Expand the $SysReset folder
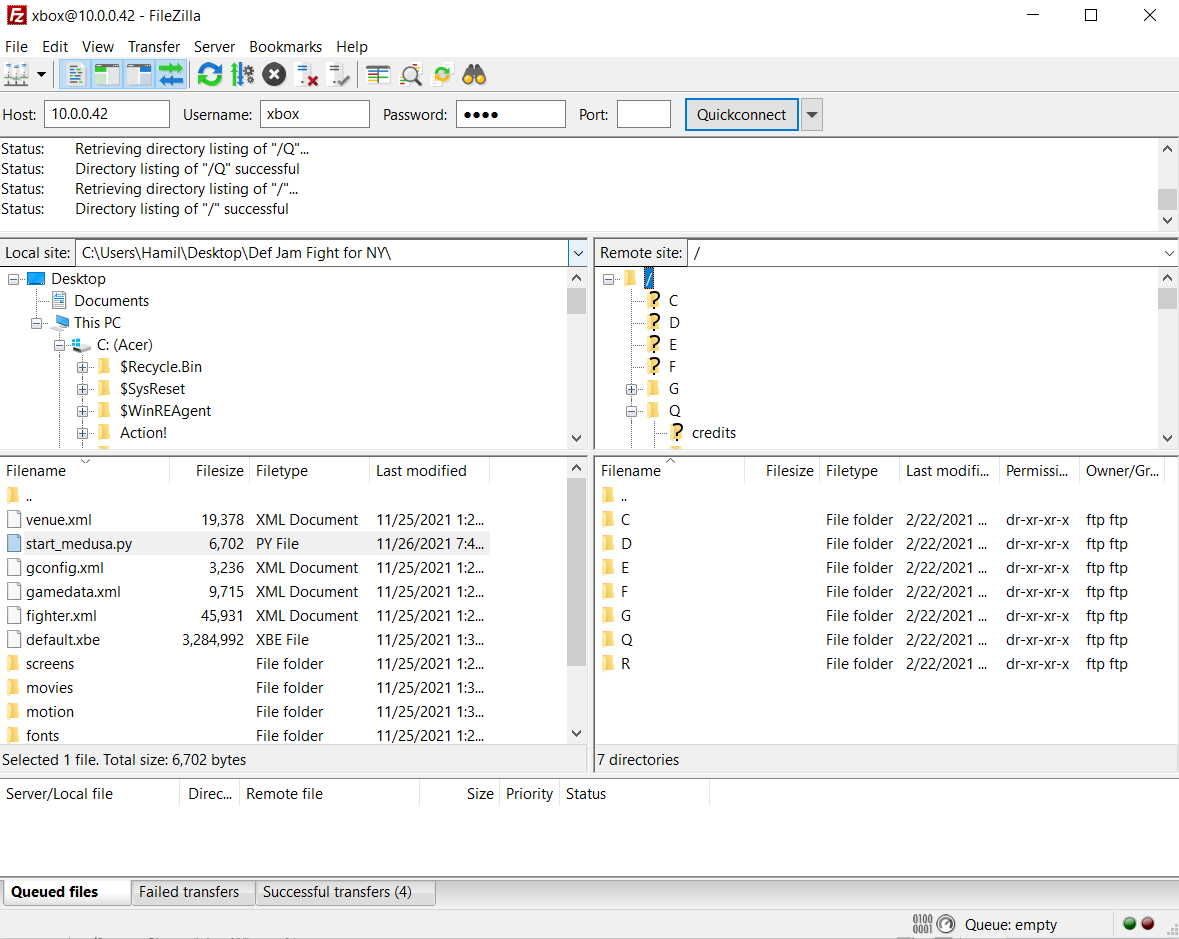Viewport: 1179px width, 939px height. click(x=82, y=389)
